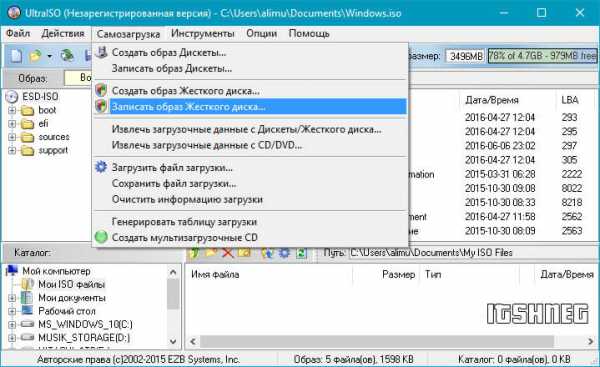Click the blue gear icon in catalog toolbar

click(284, 253)
